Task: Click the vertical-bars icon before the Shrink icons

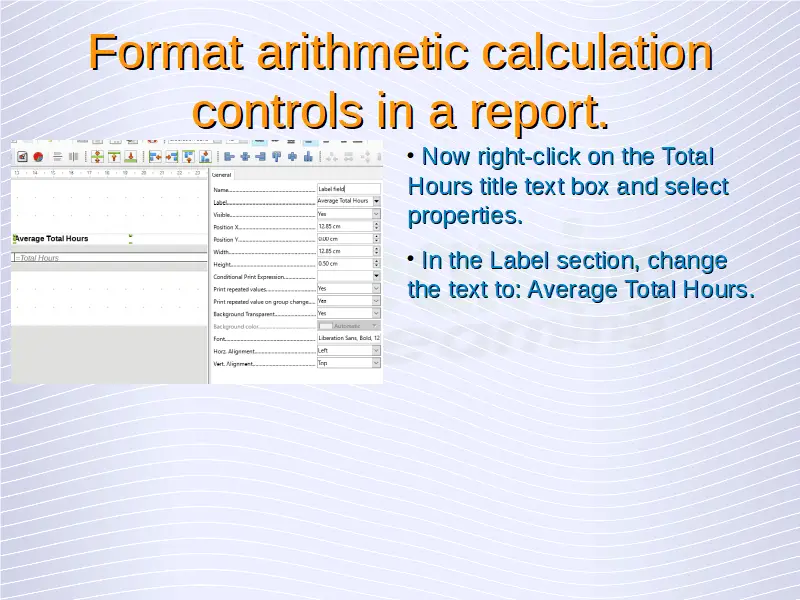Action: (x=73, y=157)
